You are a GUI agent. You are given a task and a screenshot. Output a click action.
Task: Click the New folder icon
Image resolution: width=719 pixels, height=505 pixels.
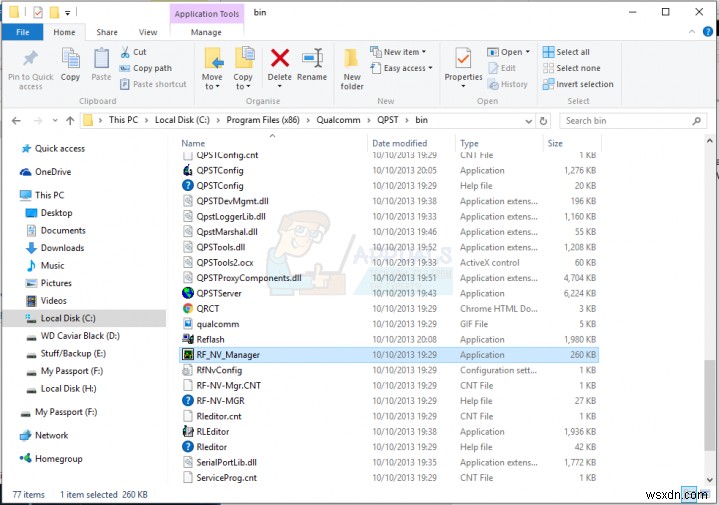click(352, 59)
